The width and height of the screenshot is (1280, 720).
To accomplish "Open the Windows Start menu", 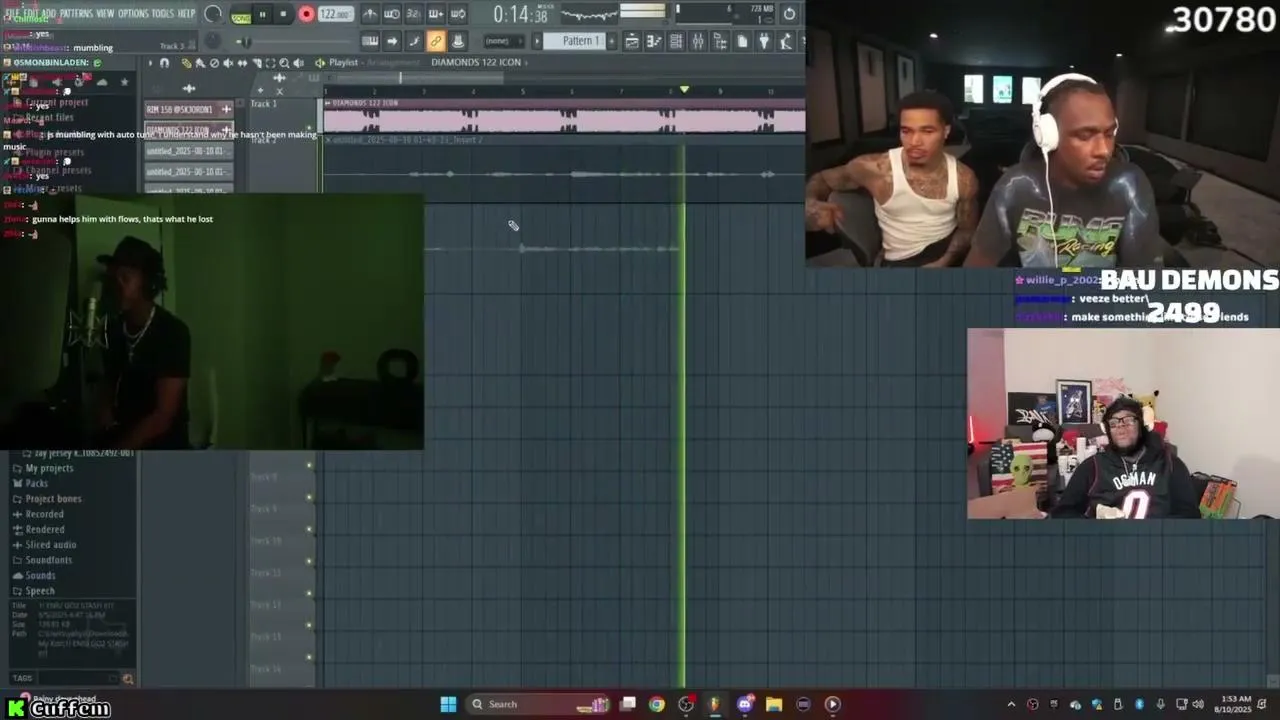I will (448, 704).
